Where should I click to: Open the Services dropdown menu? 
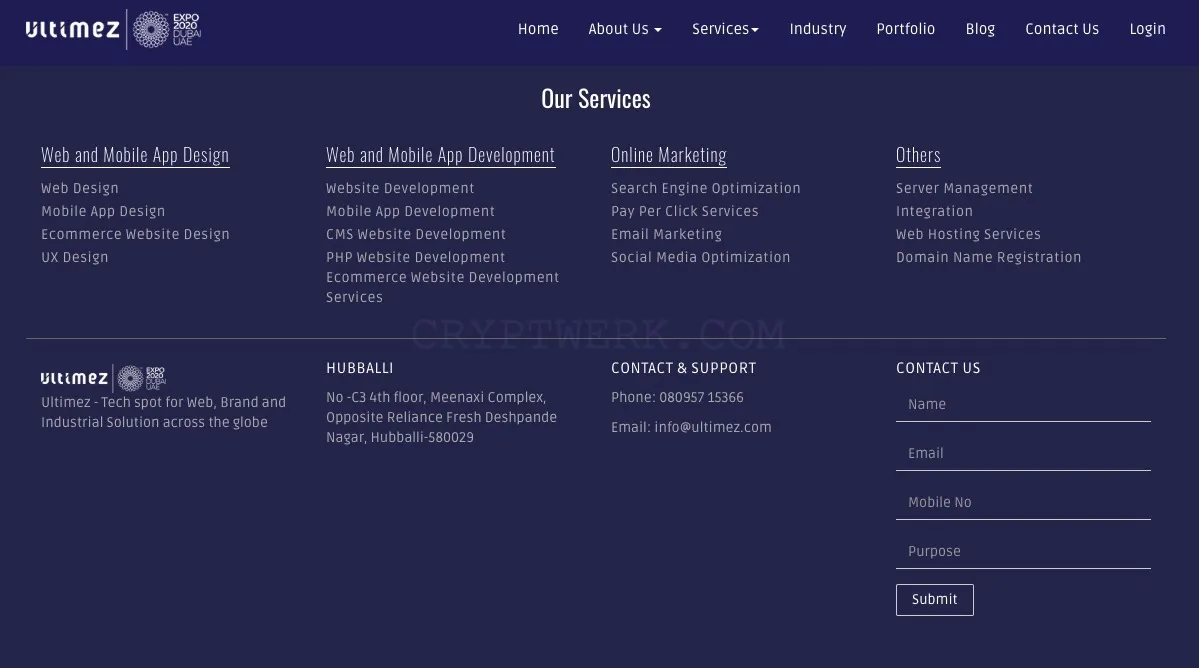pyautogui.click(x=725, y=29)
